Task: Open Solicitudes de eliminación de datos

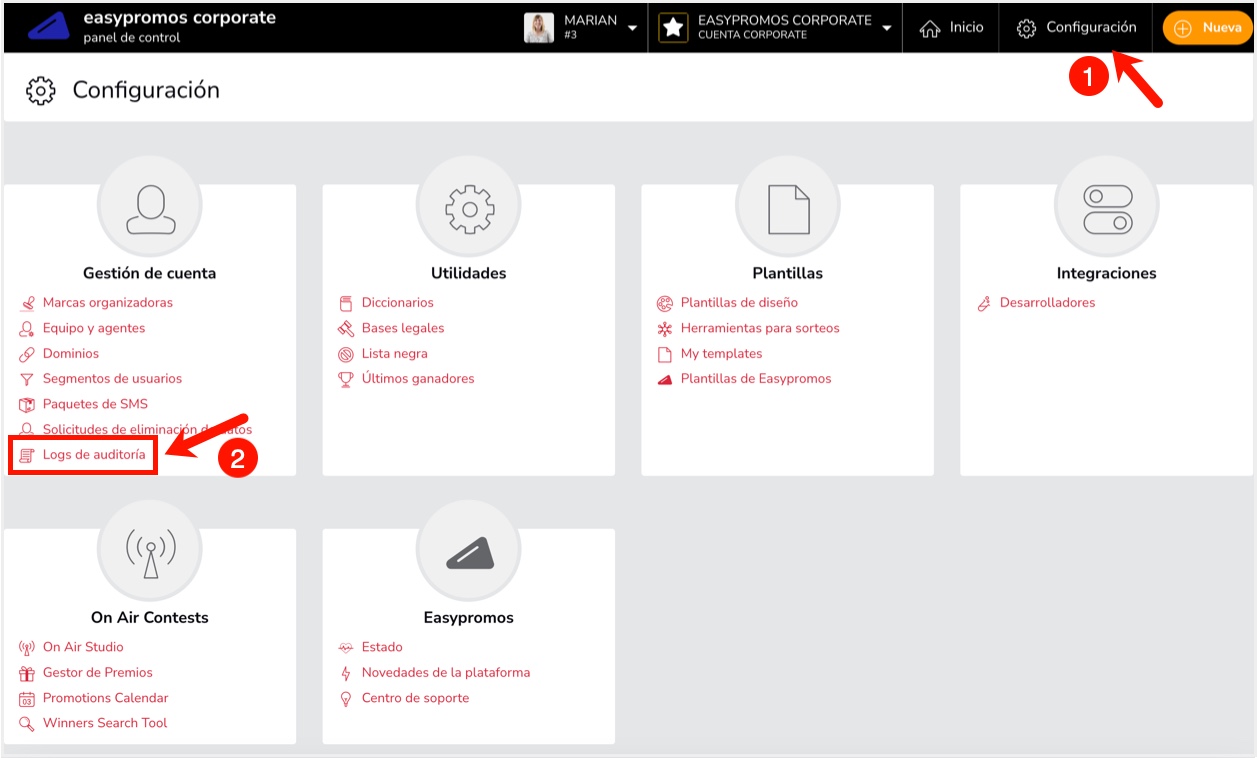Action: (x=147, y=430)
